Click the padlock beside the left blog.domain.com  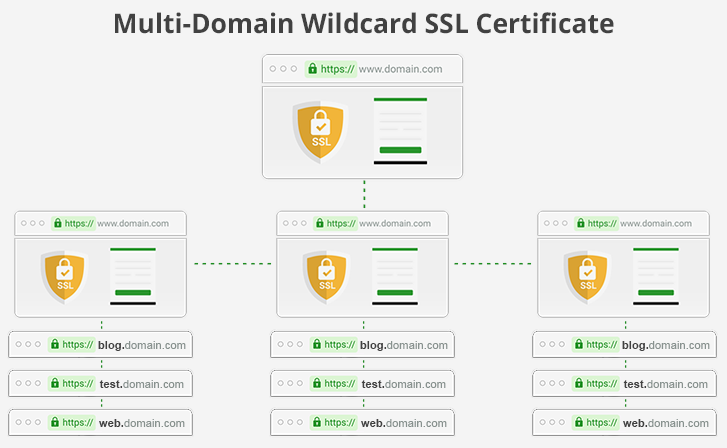click(x=55, y=345)
